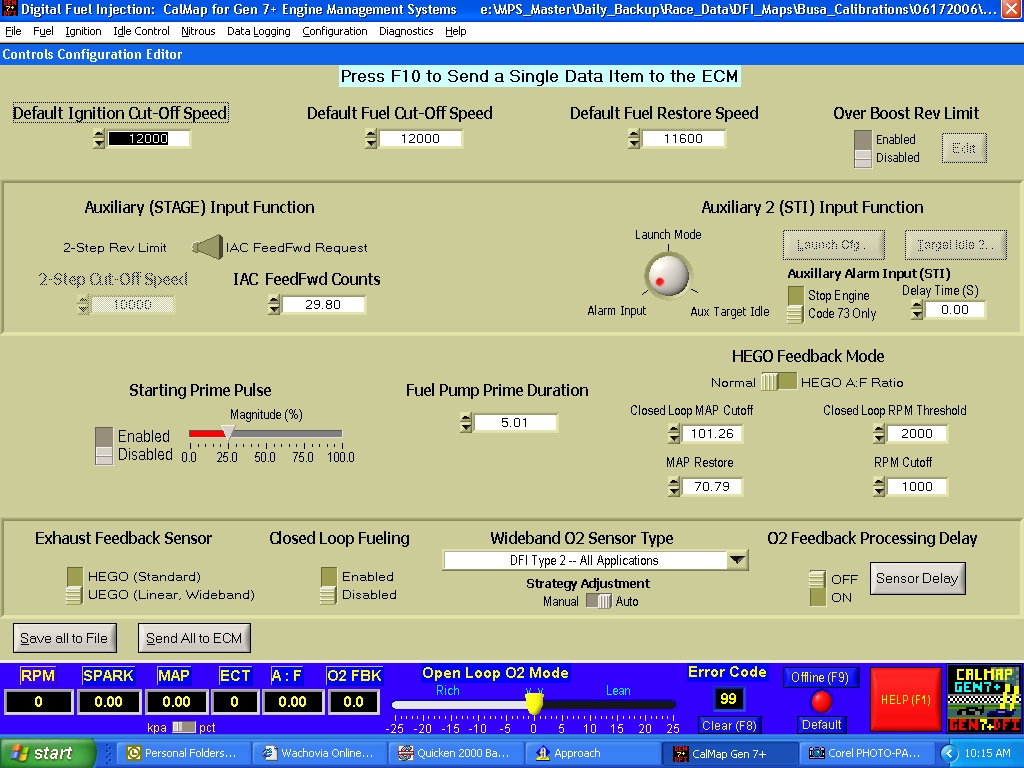Viewport: 1024px width, 768px height.
Task: Click the Open Loop O2 Mode yellow slider
Action: click(x=534, y=703)
